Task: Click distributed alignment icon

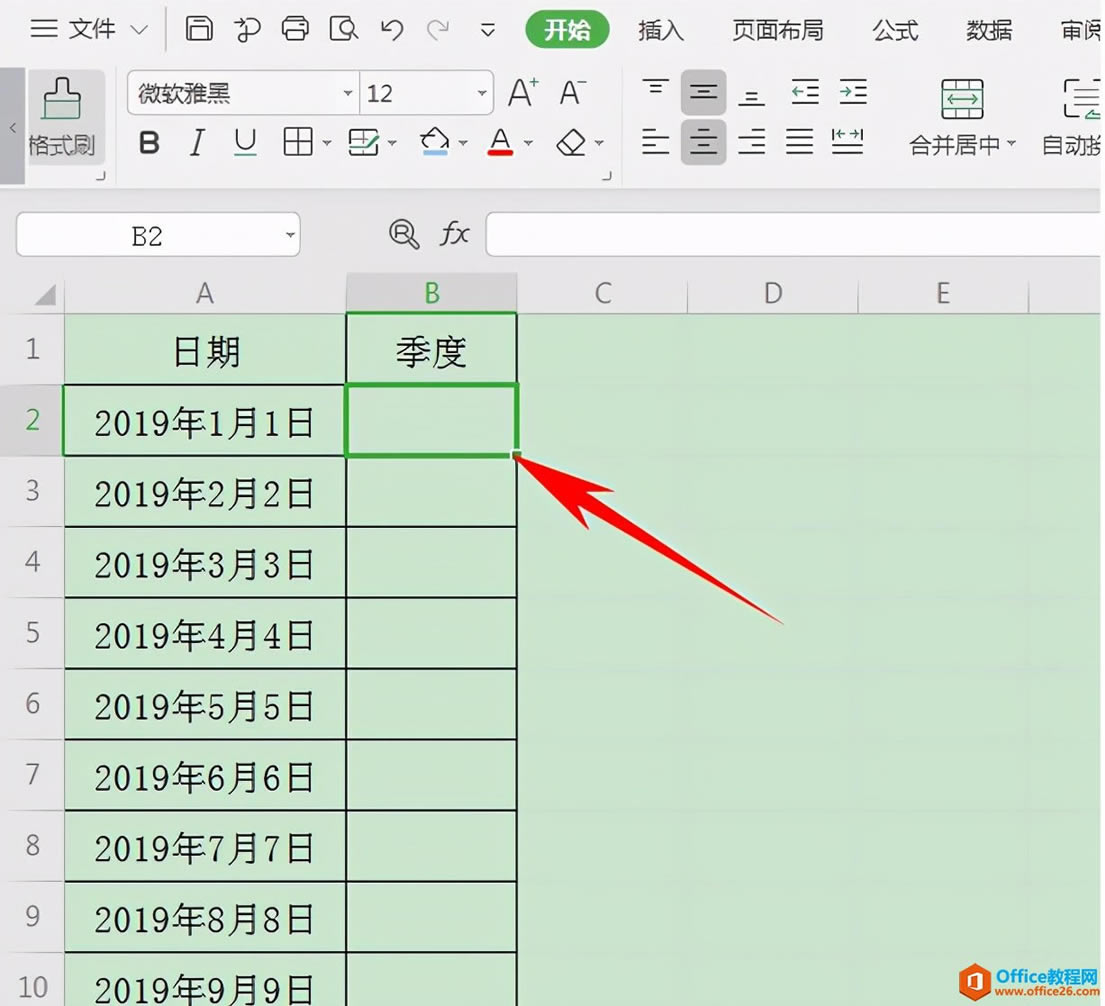Action: 847,142
